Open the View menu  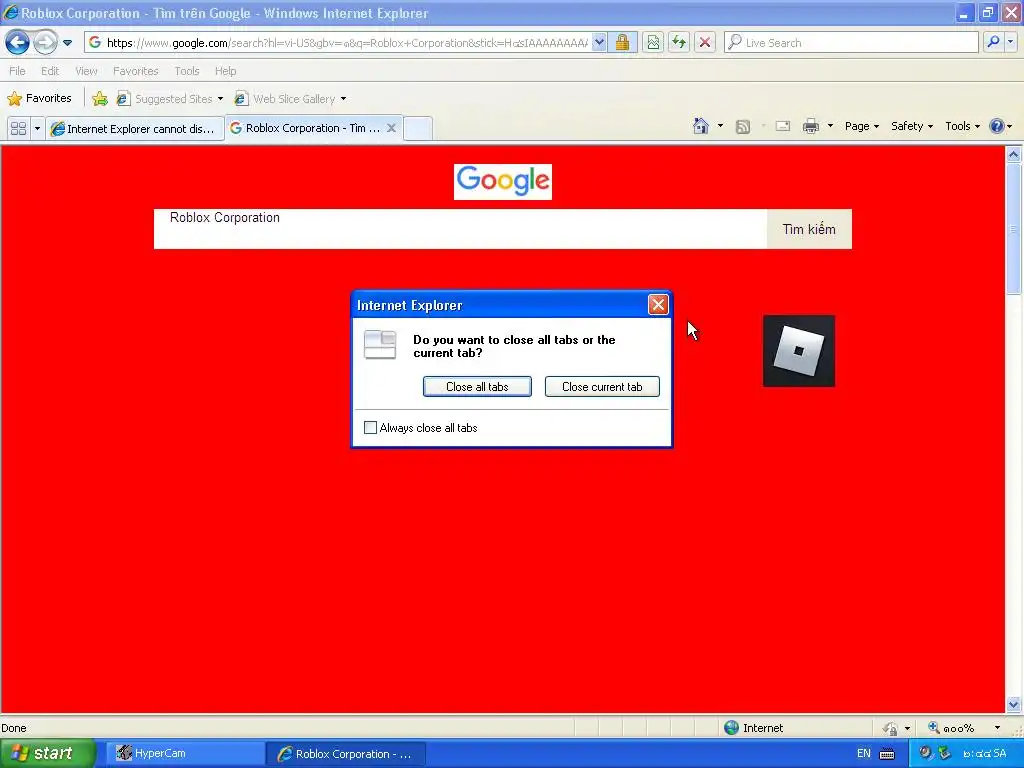point(86,71)
